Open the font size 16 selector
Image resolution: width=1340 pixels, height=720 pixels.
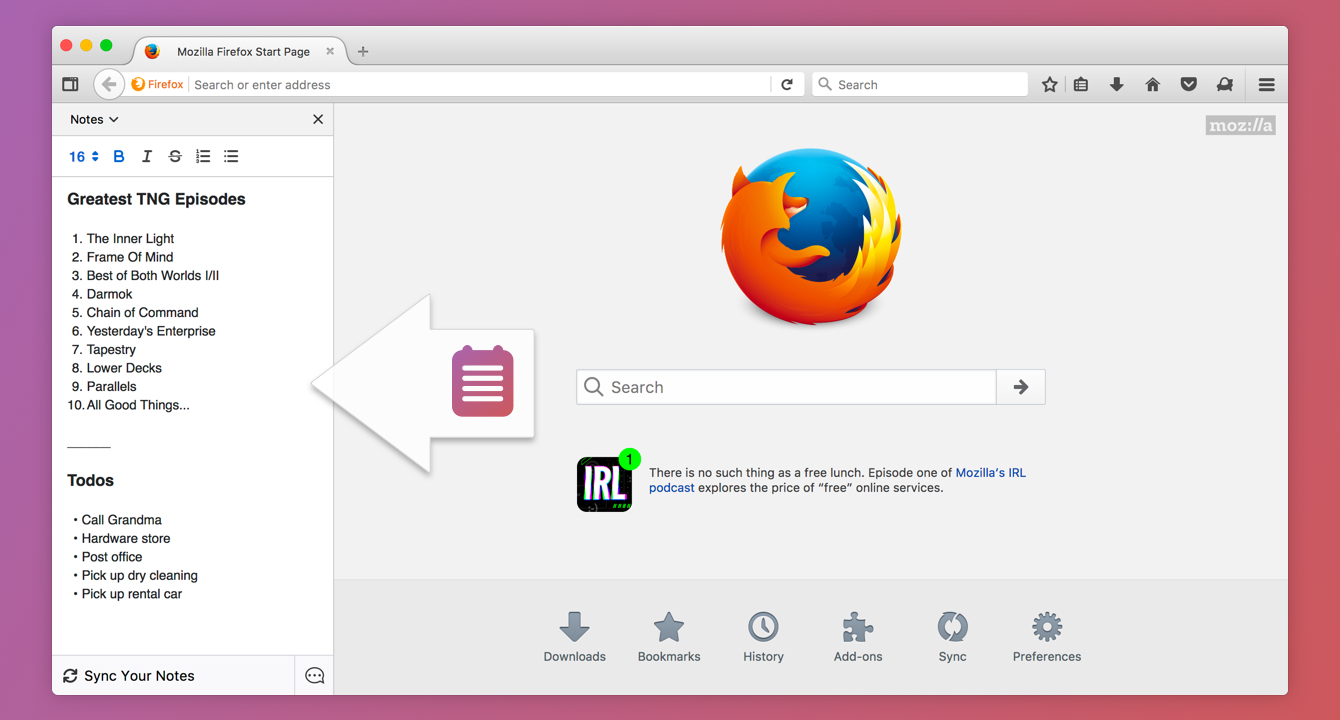(83, 156)
